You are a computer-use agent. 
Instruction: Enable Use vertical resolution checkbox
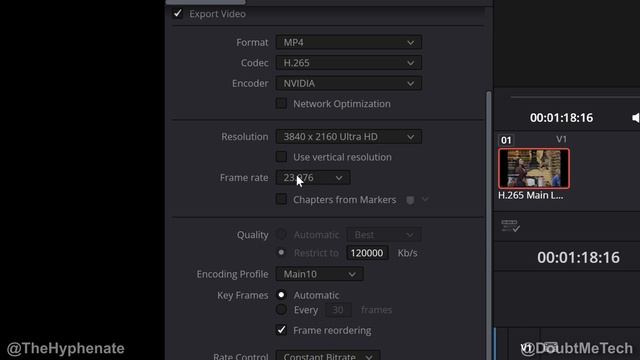(281, 156)
